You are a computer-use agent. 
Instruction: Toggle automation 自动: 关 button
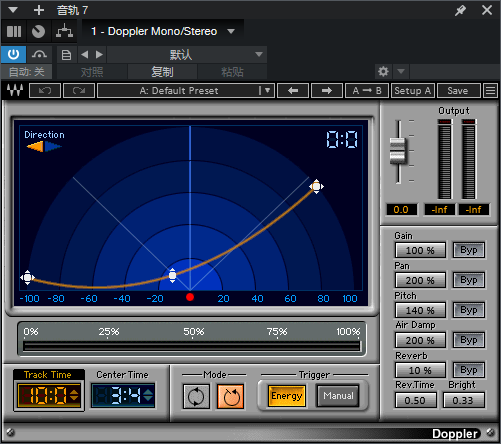click(x=27, y=72)
